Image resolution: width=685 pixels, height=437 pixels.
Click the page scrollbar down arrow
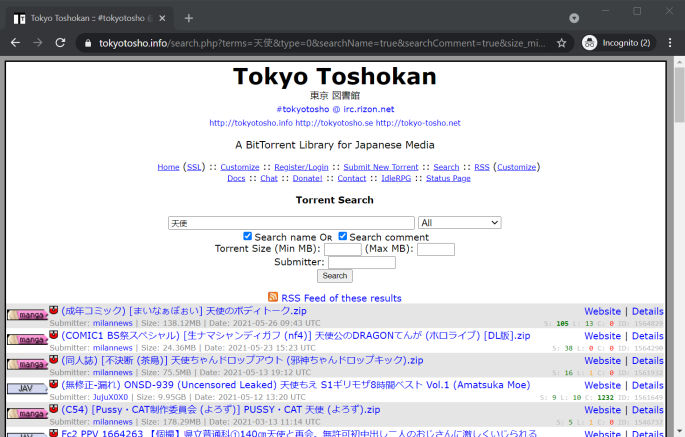[679, 432]
